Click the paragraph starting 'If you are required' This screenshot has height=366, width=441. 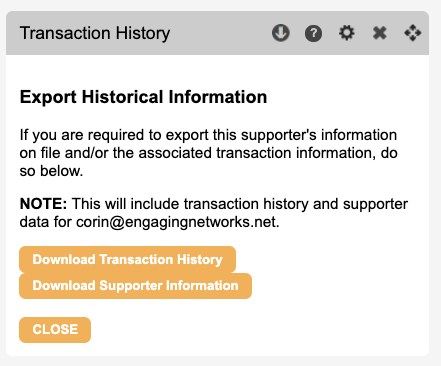click(x=208, y=153)
